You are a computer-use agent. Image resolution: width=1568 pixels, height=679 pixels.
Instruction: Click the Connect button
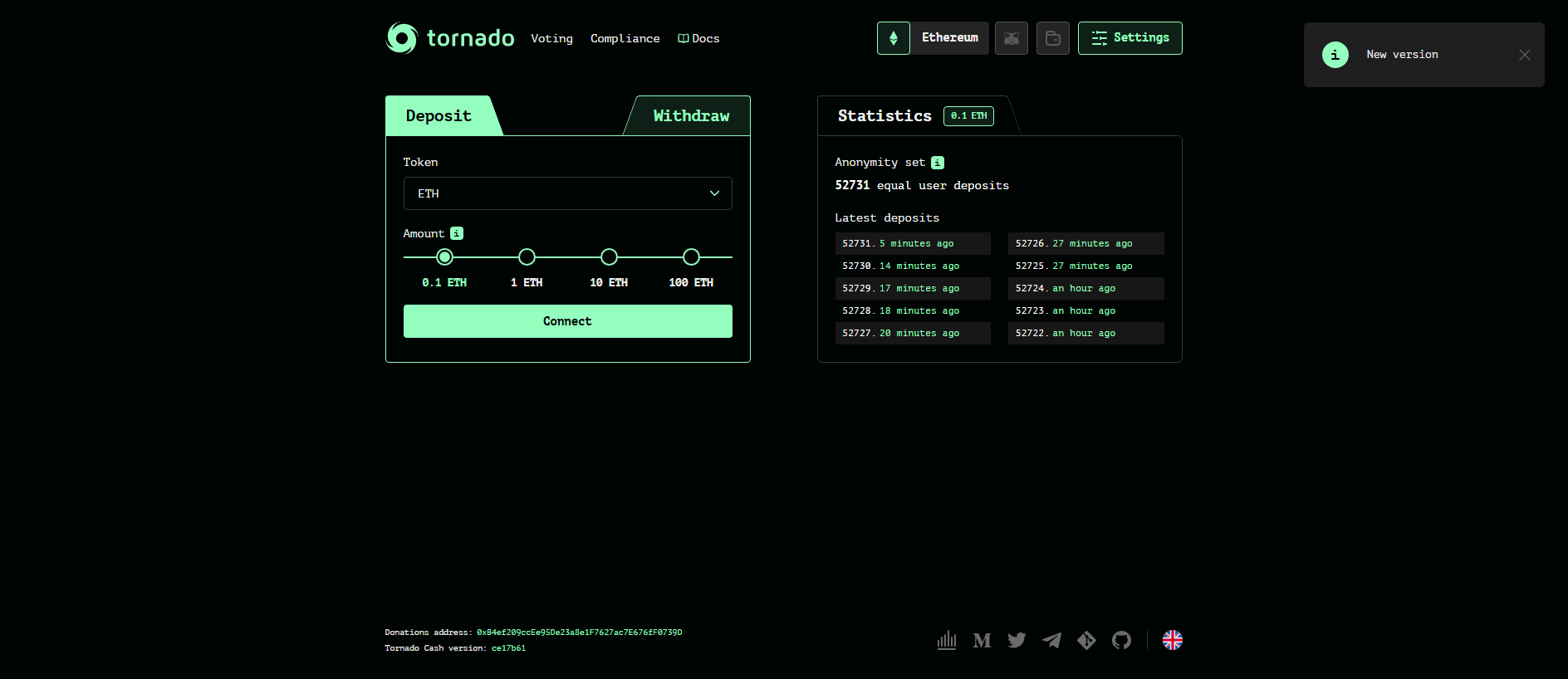coord(568,321)
